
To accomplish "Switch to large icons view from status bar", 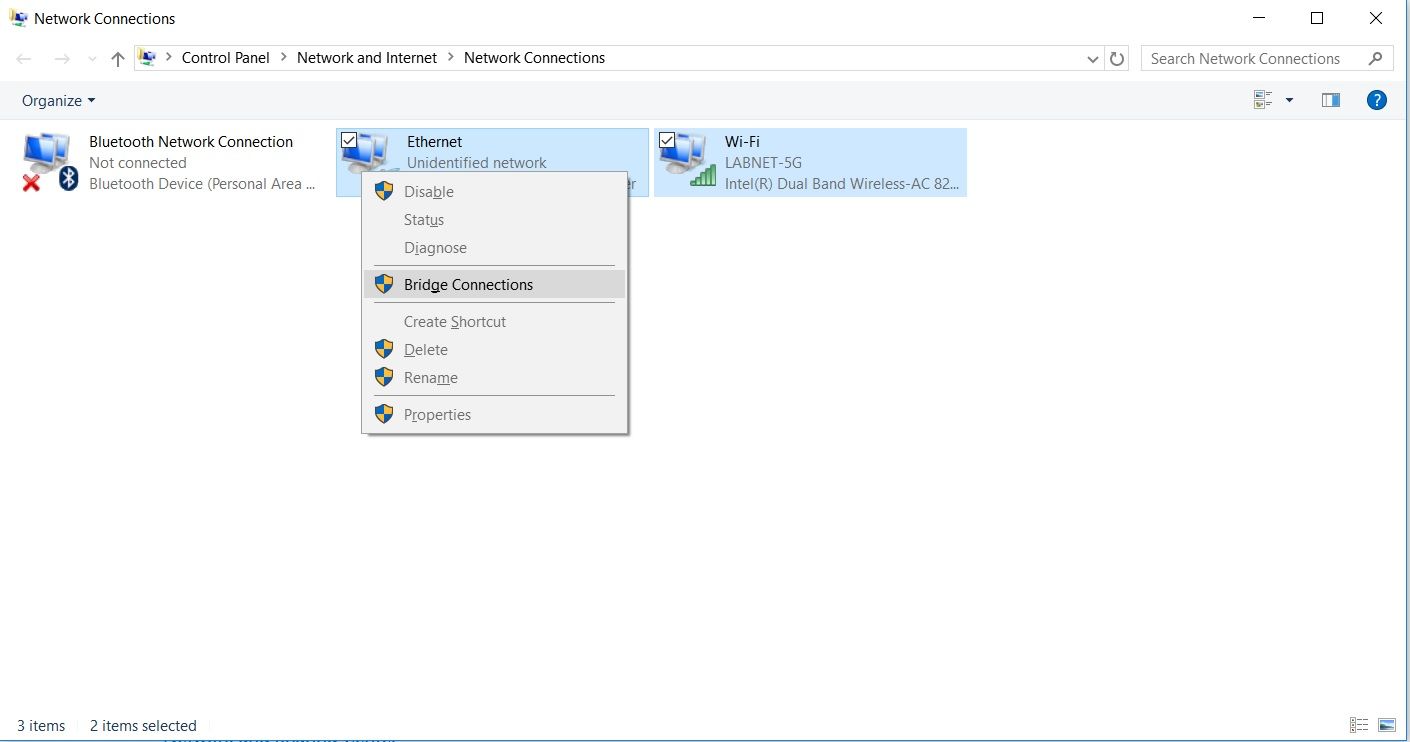I will click(x=1387, y=724).
